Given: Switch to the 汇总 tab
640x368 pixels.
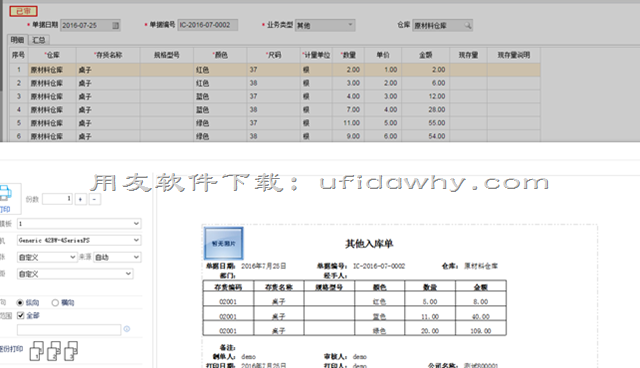Looking at the screenshot, I should coord(39,40).
